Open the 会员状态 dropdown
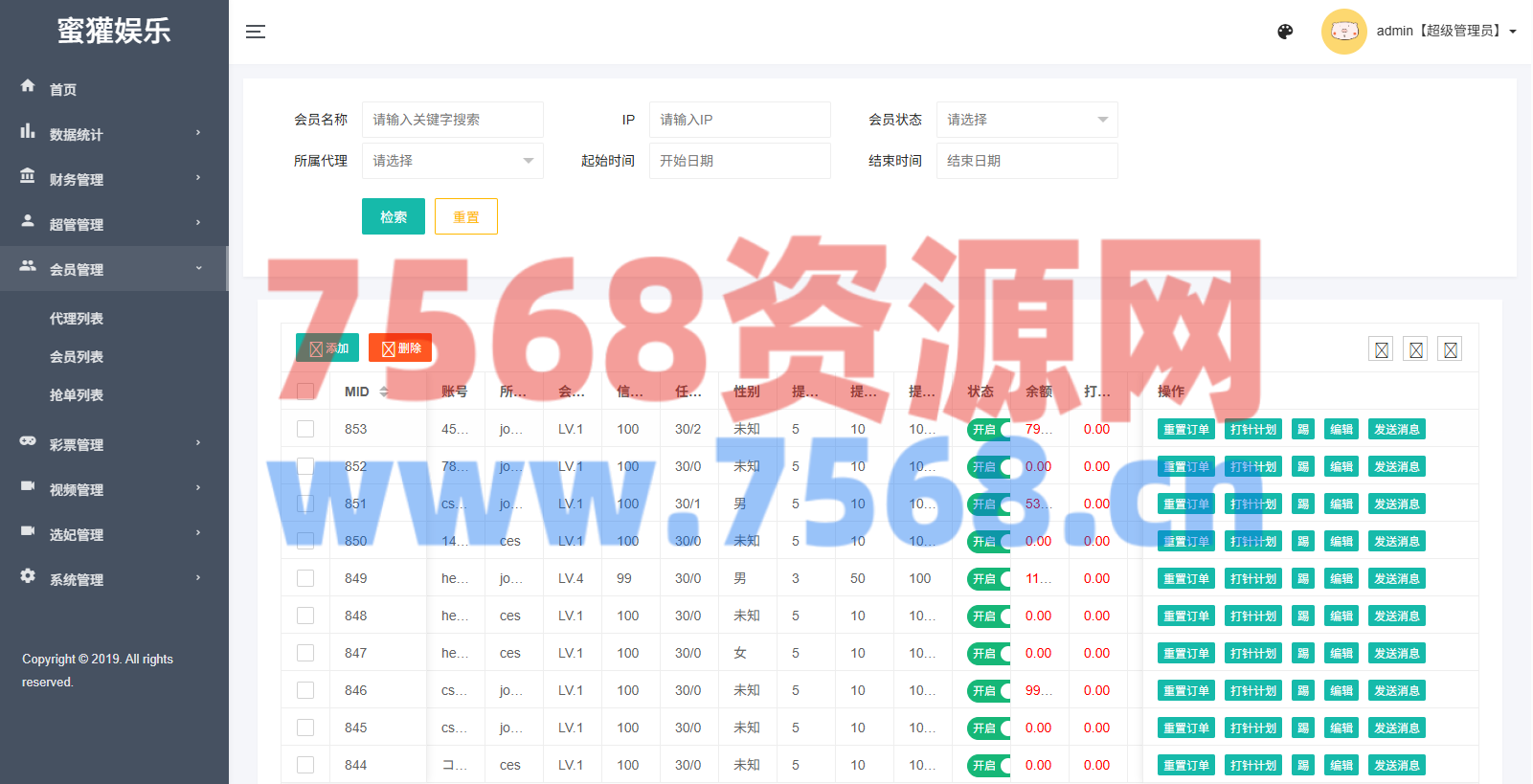Image resolution: width=1533 pixels, height=784 pixels. 1026,120
